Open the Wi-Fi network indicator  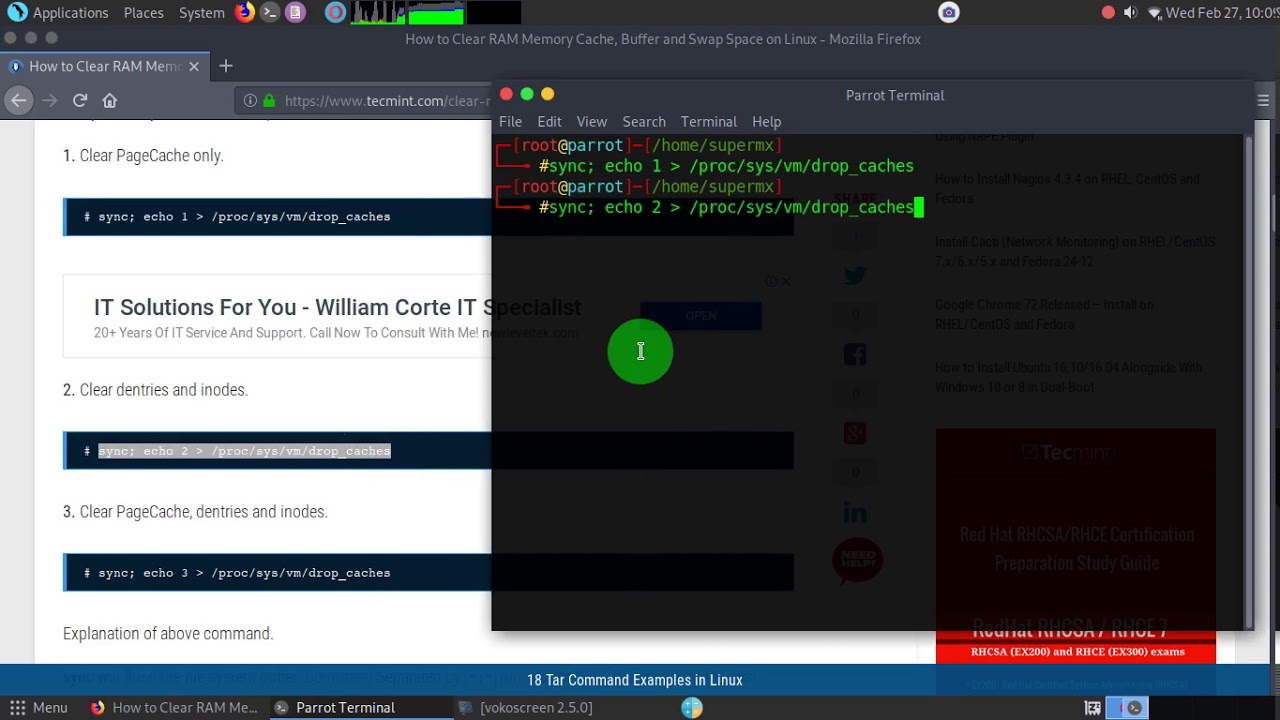[x=1154, y=13]
